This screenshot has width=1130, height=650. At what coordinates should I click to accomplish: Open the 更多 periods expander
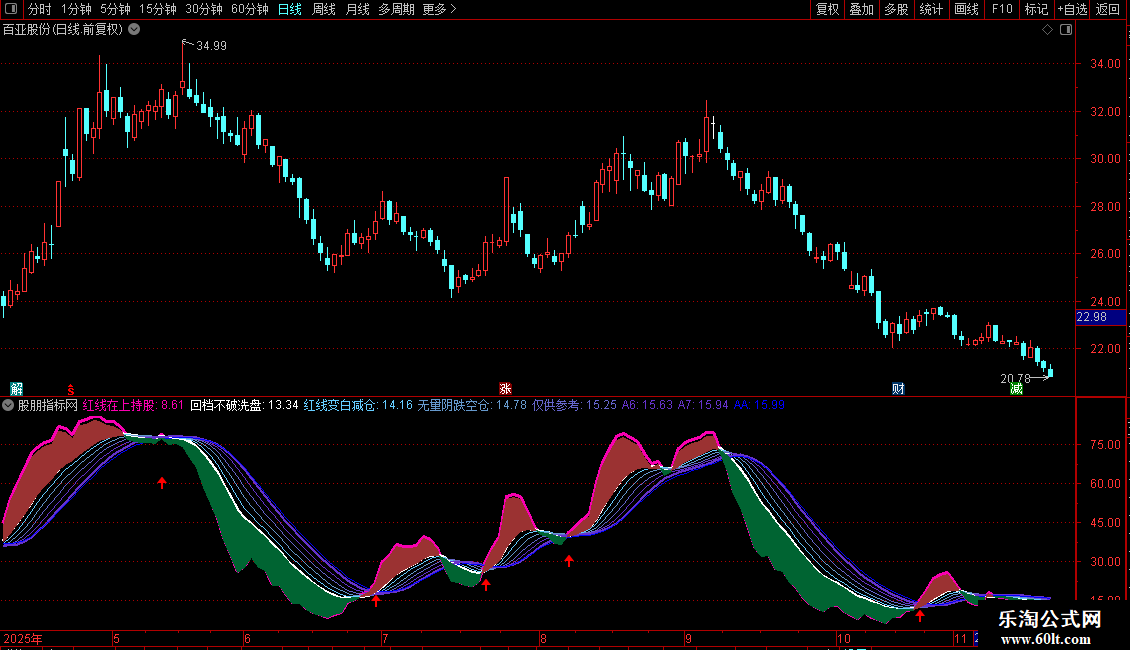439,10
